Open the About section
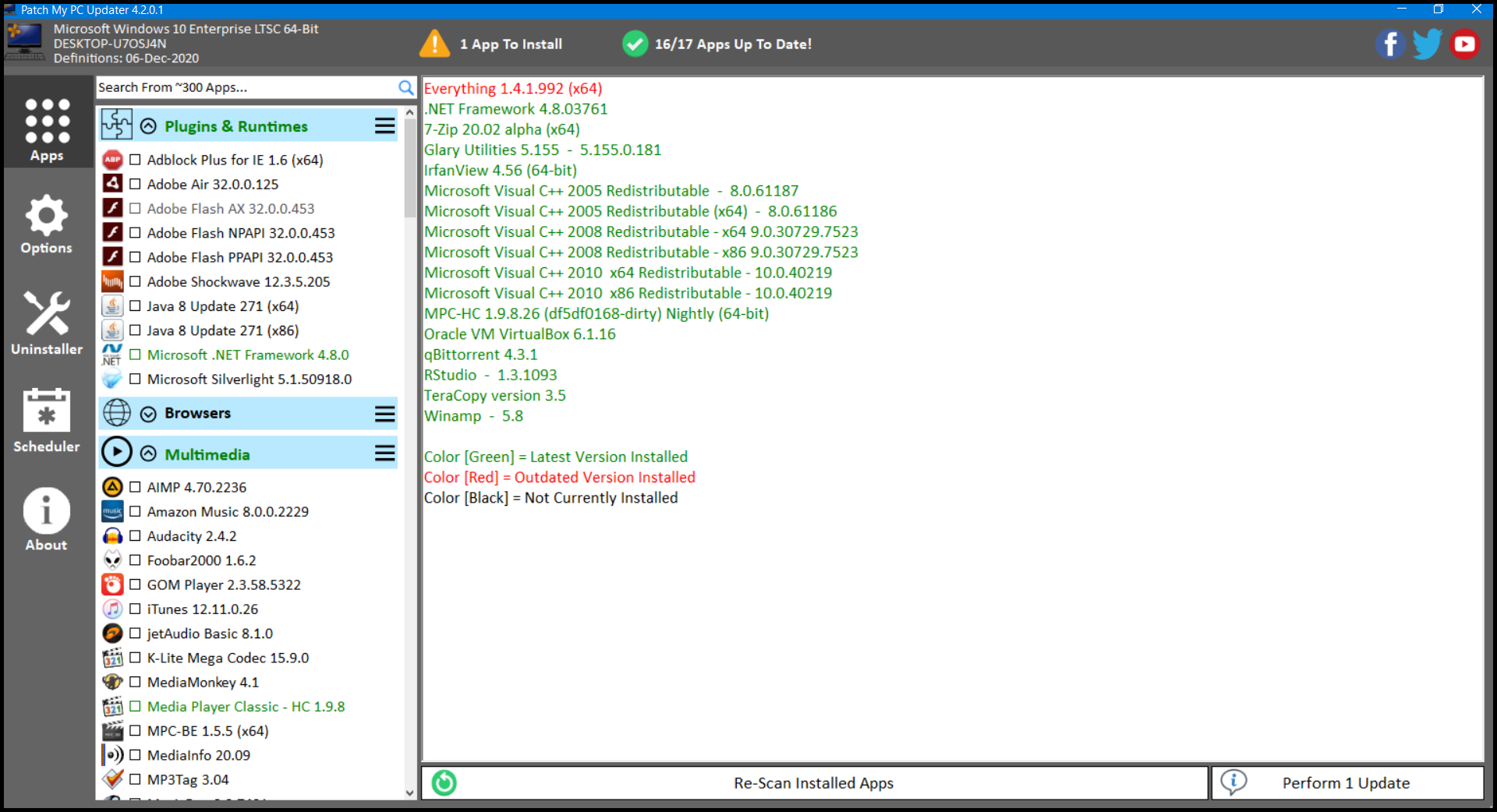The width and height of the screenshot is (1497, 812). (47, 519)
